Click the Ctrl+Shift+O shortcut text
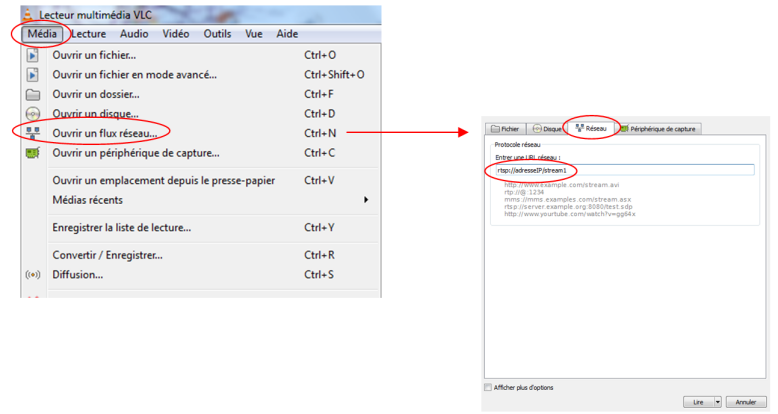778x414 pixels. [x=334, y=74]
